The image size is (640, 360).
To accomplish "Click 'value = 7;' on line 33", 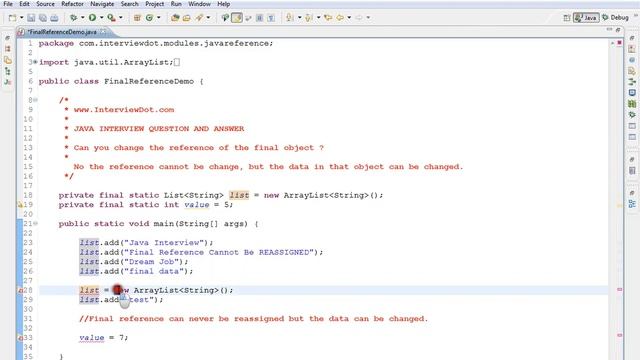I will click(104, 338).
